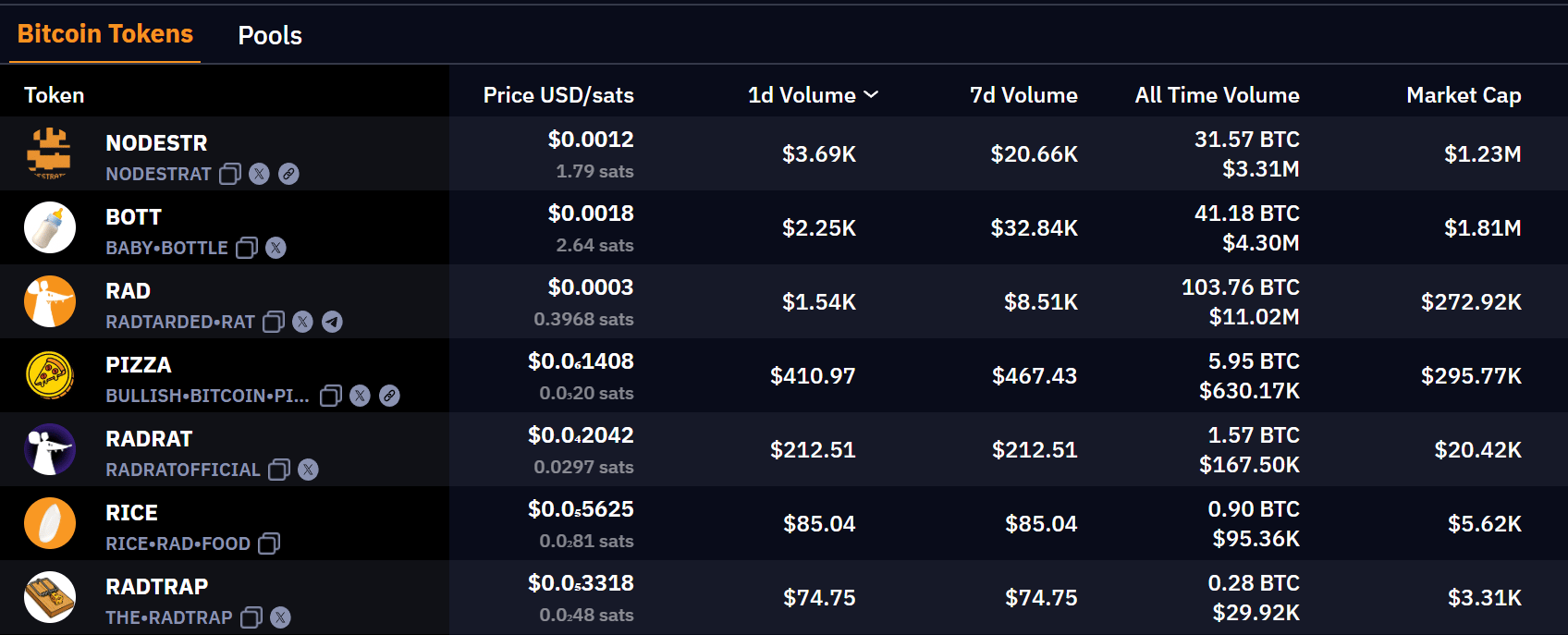Sort the table by 7d Volume

tap(1023, 95)
